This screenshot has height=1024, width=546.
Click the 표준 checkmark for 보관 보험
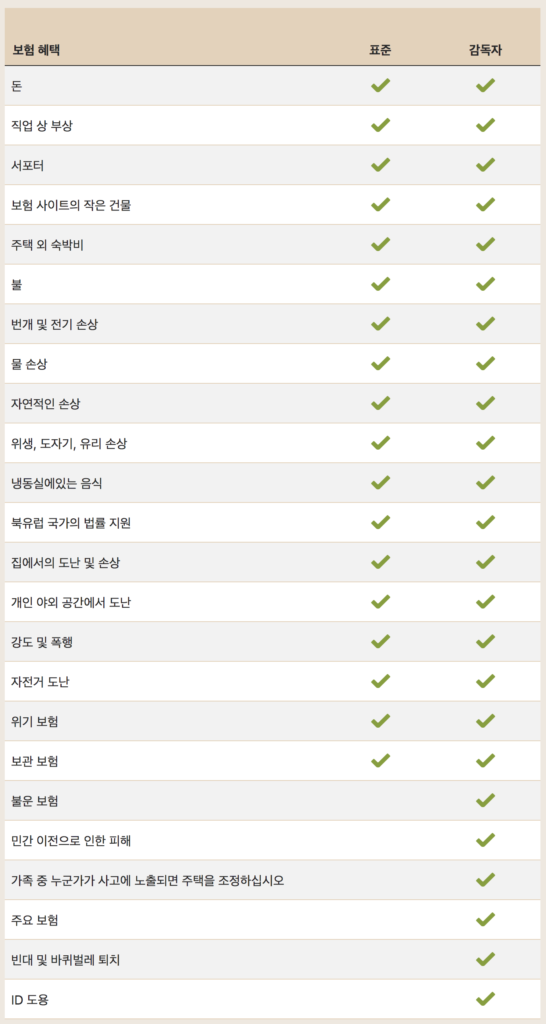(380, 761)
